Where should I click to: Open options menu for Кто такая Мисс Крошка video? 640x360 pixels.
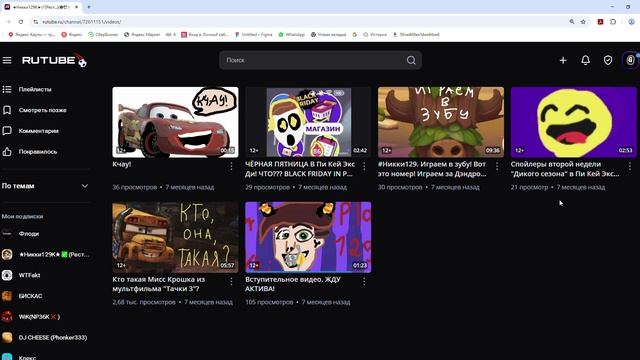(x=231, y=281)
